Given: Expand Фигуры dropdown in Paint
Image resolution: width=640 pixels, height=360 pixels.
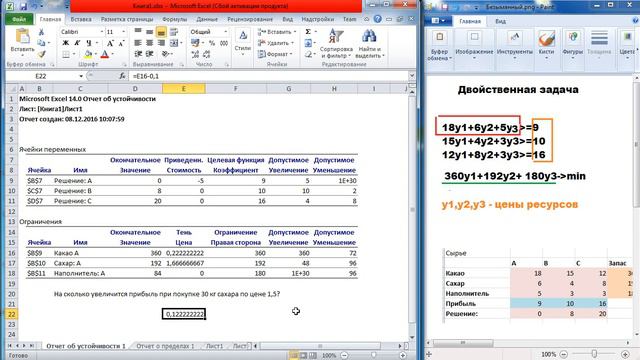Looking at the screenshot, I should [573, 58].
